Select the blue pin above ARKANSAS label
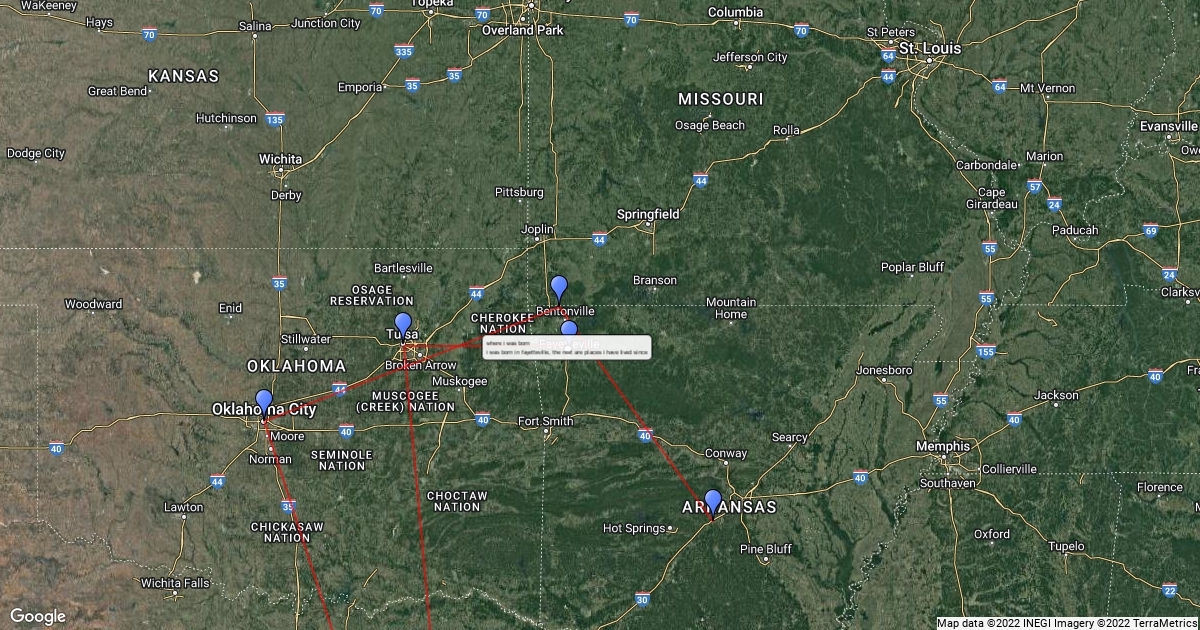Image resolution: width=1200 pixels, height=630 pixels. tap(712, 502)
